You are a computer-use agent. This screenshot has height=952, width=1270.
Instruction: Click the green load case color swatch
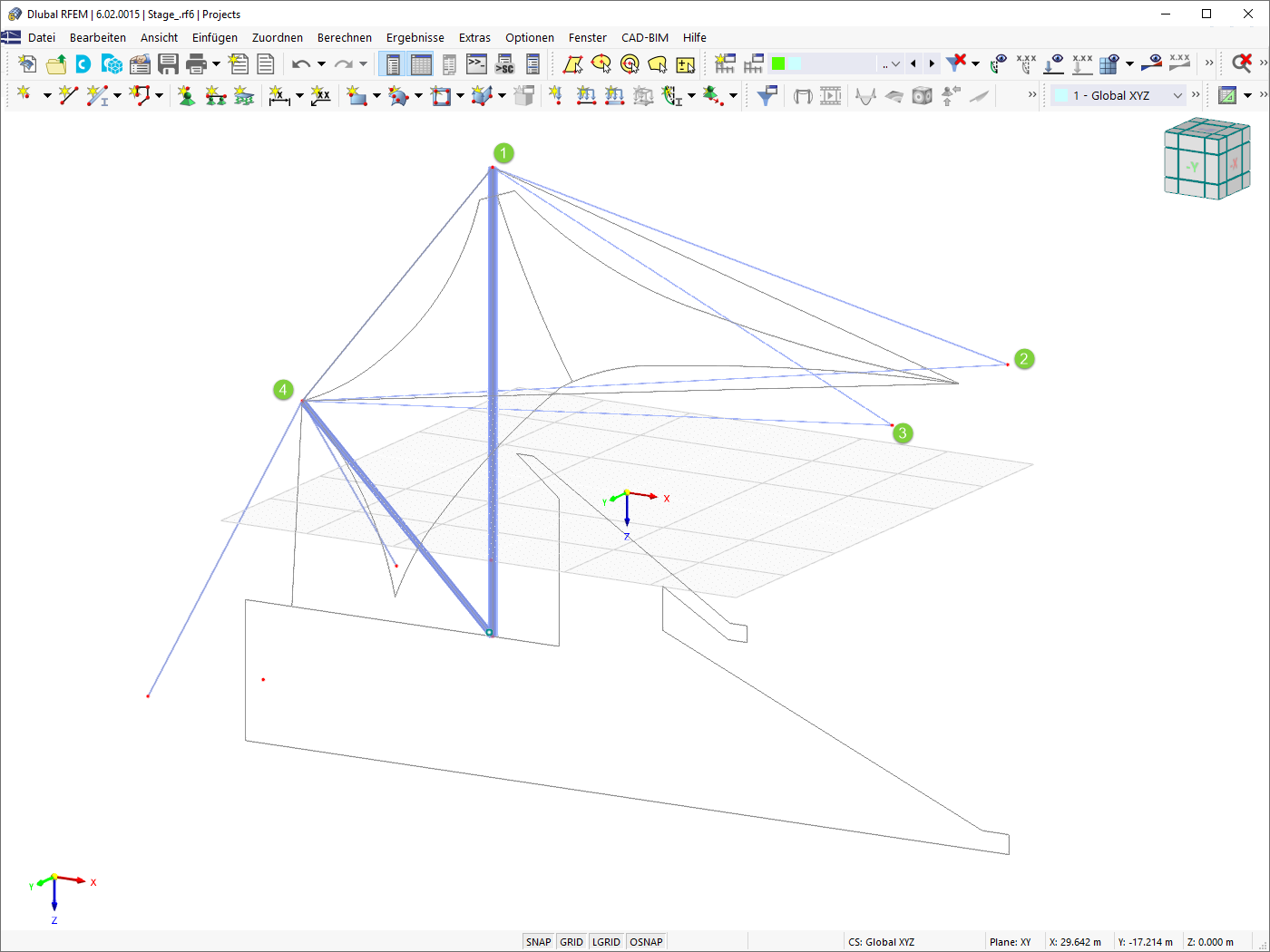pos(777,63)
